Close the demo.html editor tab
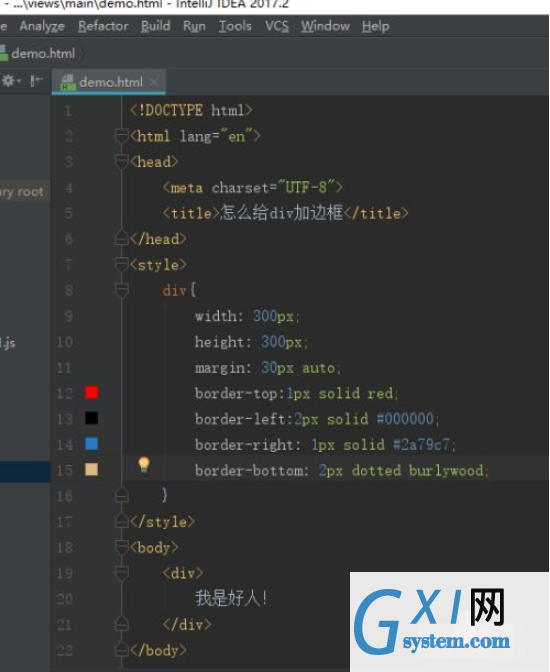550x672 pixels. (153, 82)
